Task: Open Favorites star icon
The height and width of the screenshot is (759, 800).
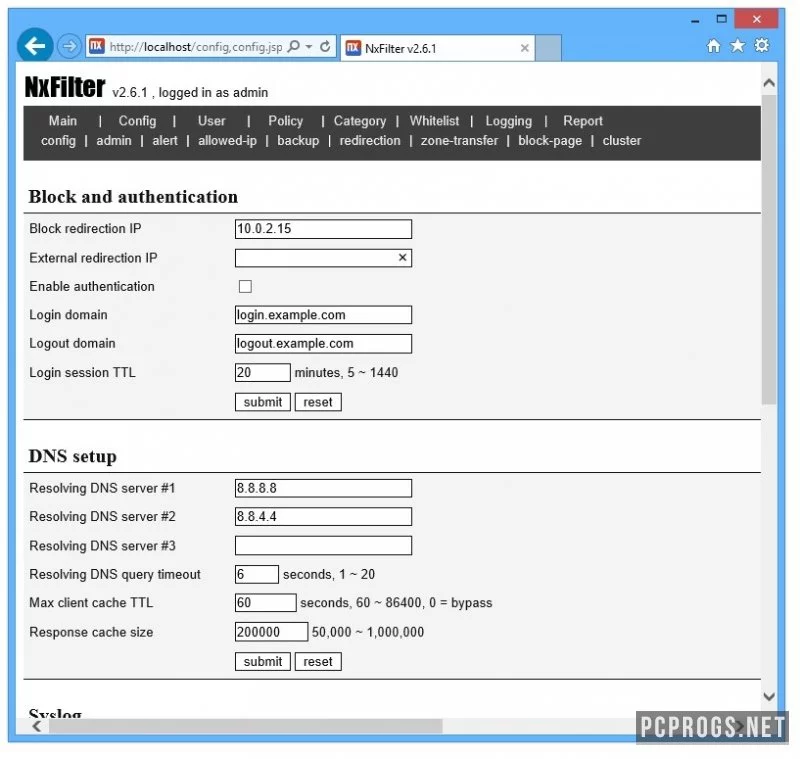Action: [737, 46]
